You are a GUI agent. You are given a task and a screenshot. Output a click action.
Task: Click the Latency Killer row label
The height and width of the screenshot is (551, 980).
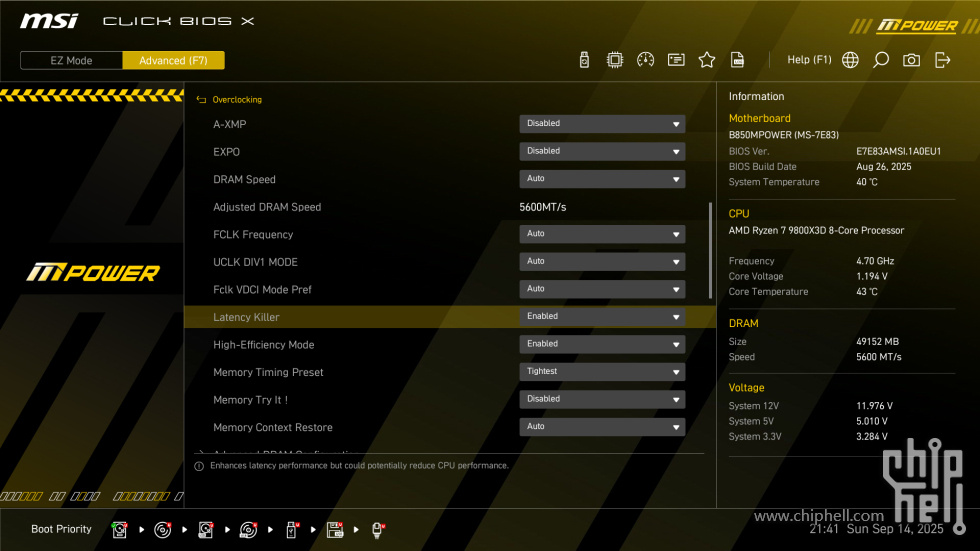click(246, 317)
